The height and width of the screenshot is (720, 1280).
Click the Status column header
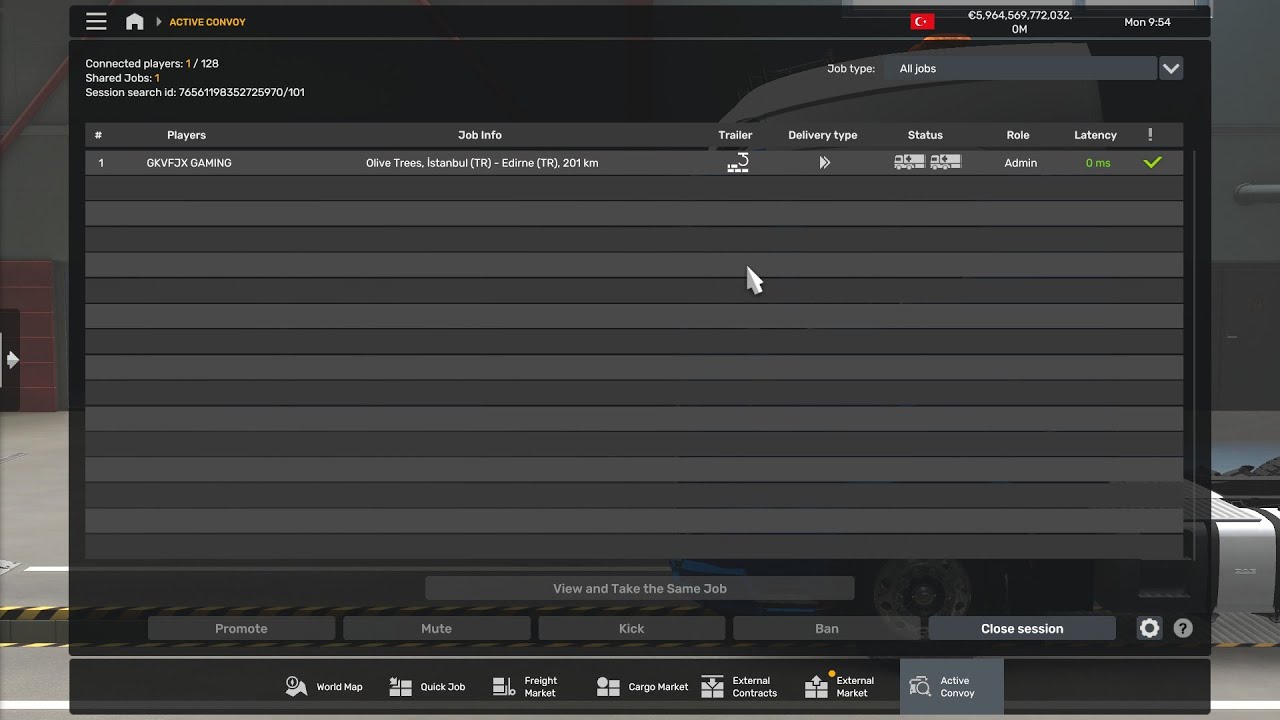[925, 135]
